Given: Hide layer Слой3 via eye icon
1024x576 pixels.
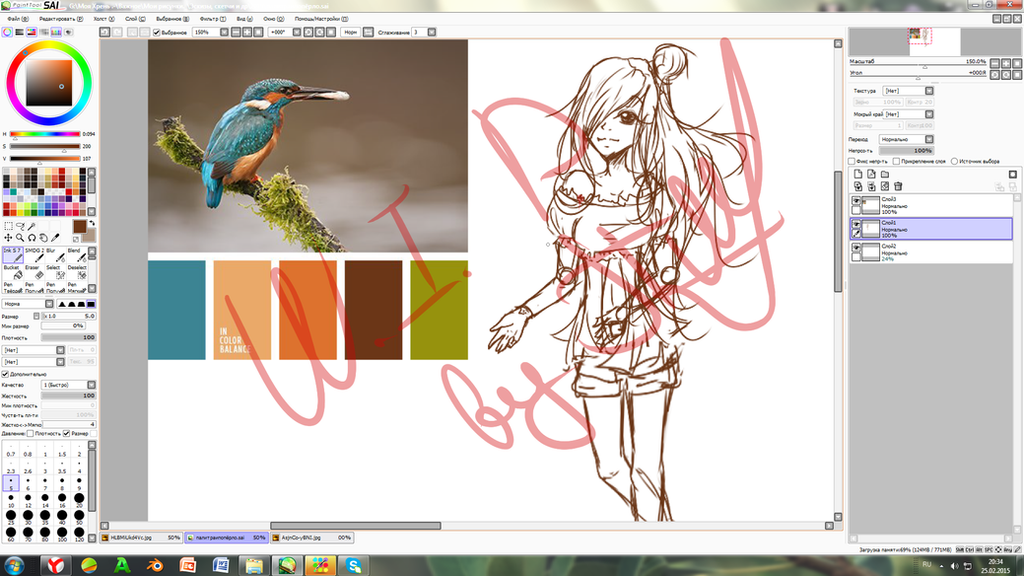Looking at the screenshot, I should click(x=856, y=201).
